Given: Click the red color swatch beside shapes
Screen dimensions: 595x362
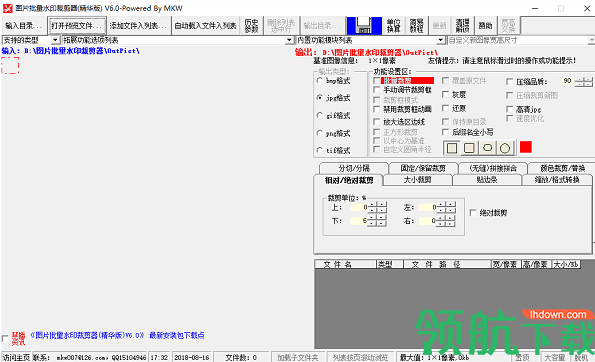Looking at the screenshot, I should click(x=526, y=147).
